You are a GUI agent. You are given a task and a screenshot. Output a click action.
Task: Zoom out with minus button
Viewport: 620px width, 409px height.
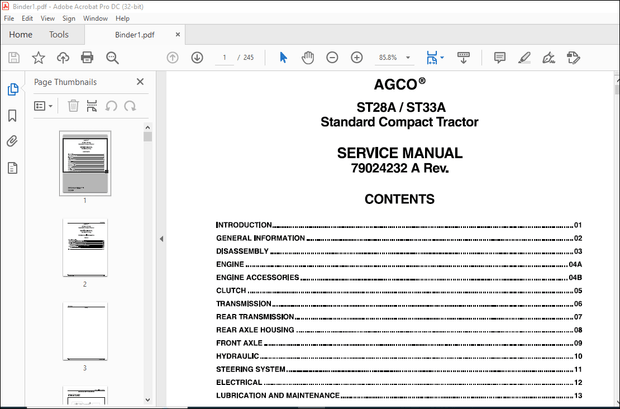tap(332, 58)
